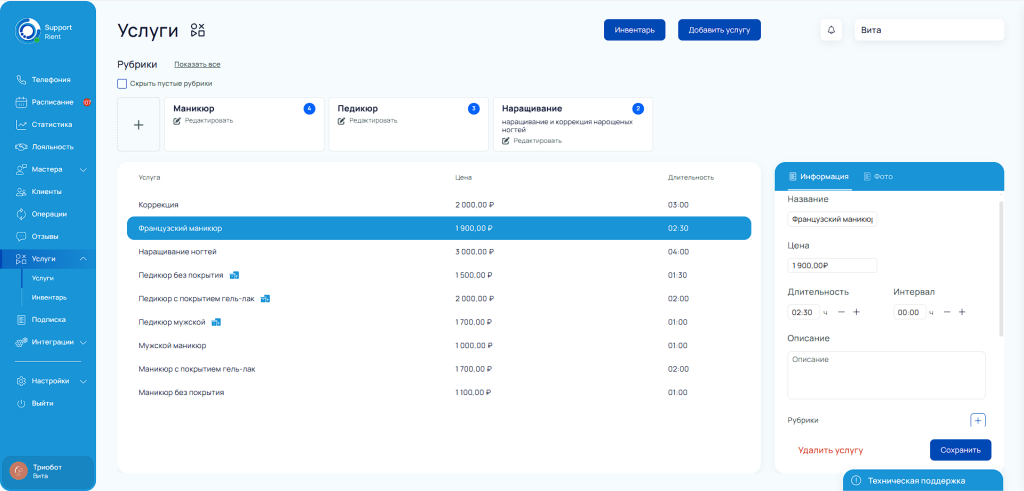Image resolution: width=1024 pixels, height=491 pixels.
Task: Expand the Мастера sidebar submenu
Action: click(84, 169)
